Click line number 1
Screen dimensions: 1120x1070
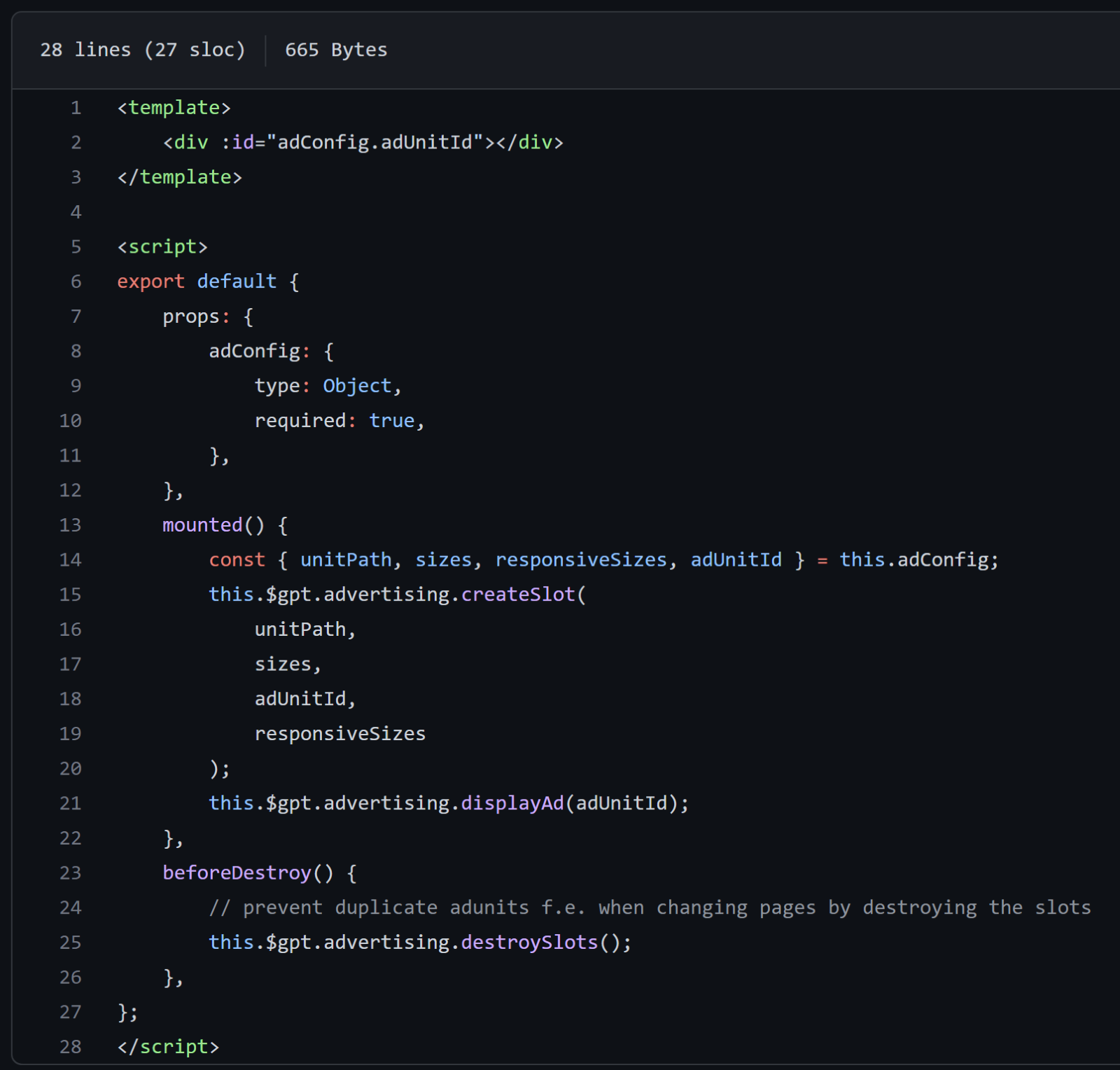[76, 108]
